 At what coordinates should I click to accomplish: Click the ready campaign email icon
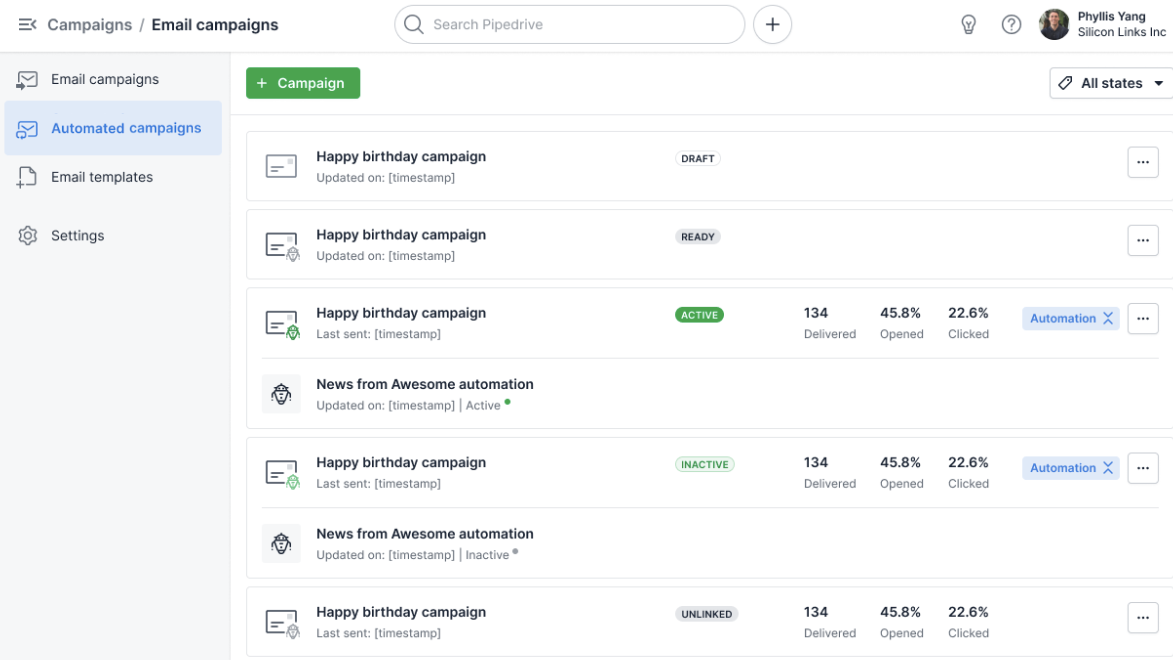(x=282, y=245)
